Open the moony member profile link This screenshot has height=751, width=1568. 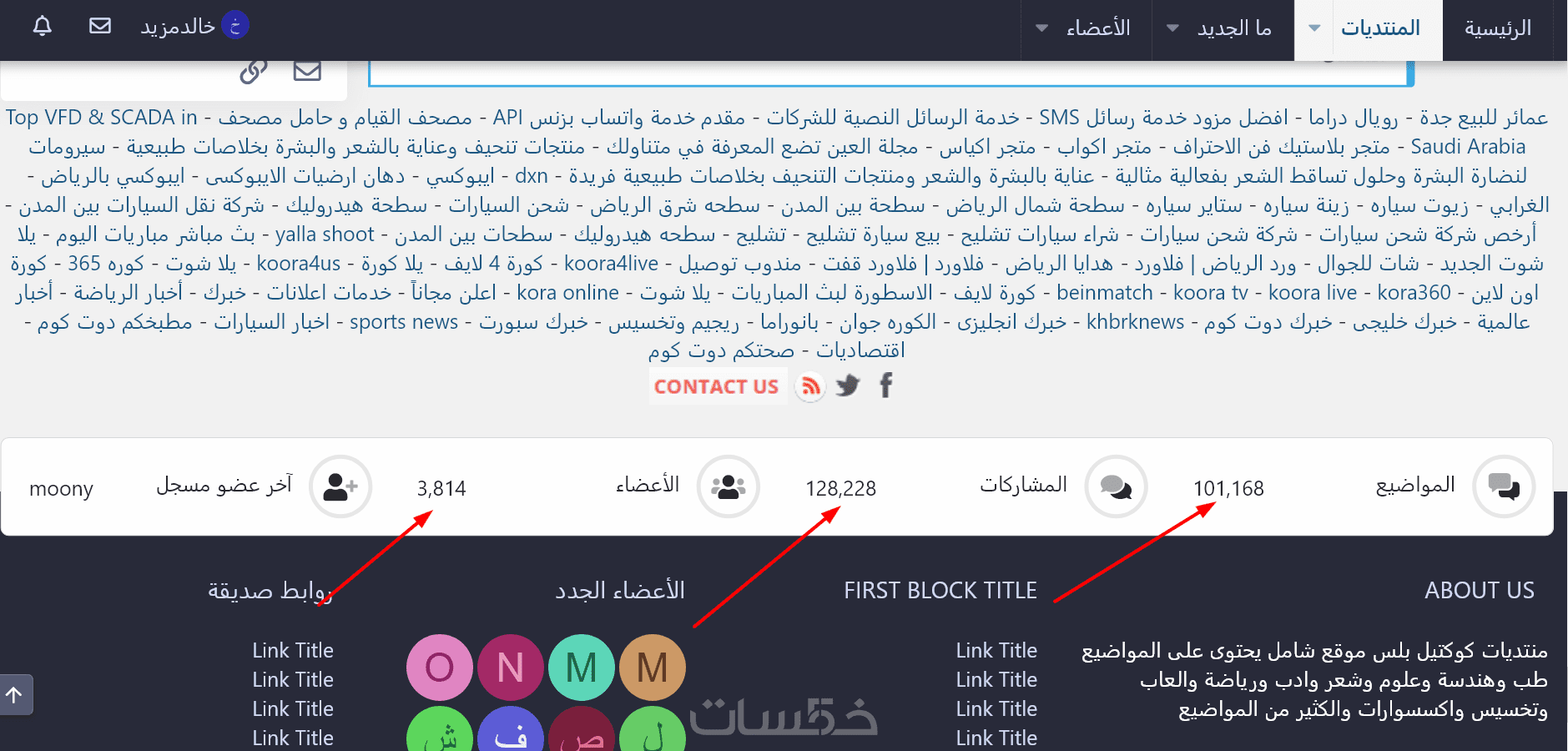pyautogui.click(x=61, y=488)
